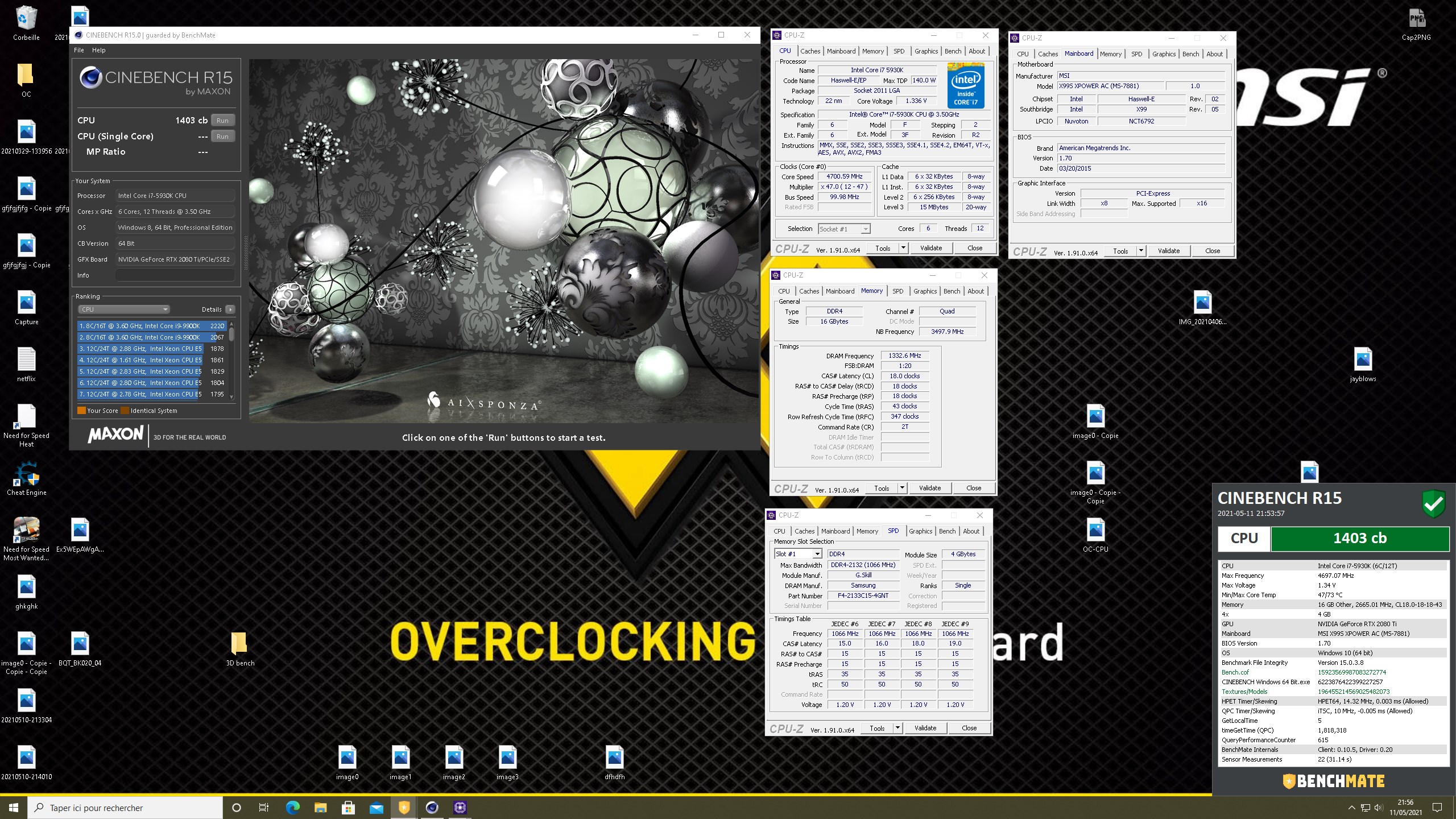
Task: Open the image3 desktop file
Action: point(507,763)
